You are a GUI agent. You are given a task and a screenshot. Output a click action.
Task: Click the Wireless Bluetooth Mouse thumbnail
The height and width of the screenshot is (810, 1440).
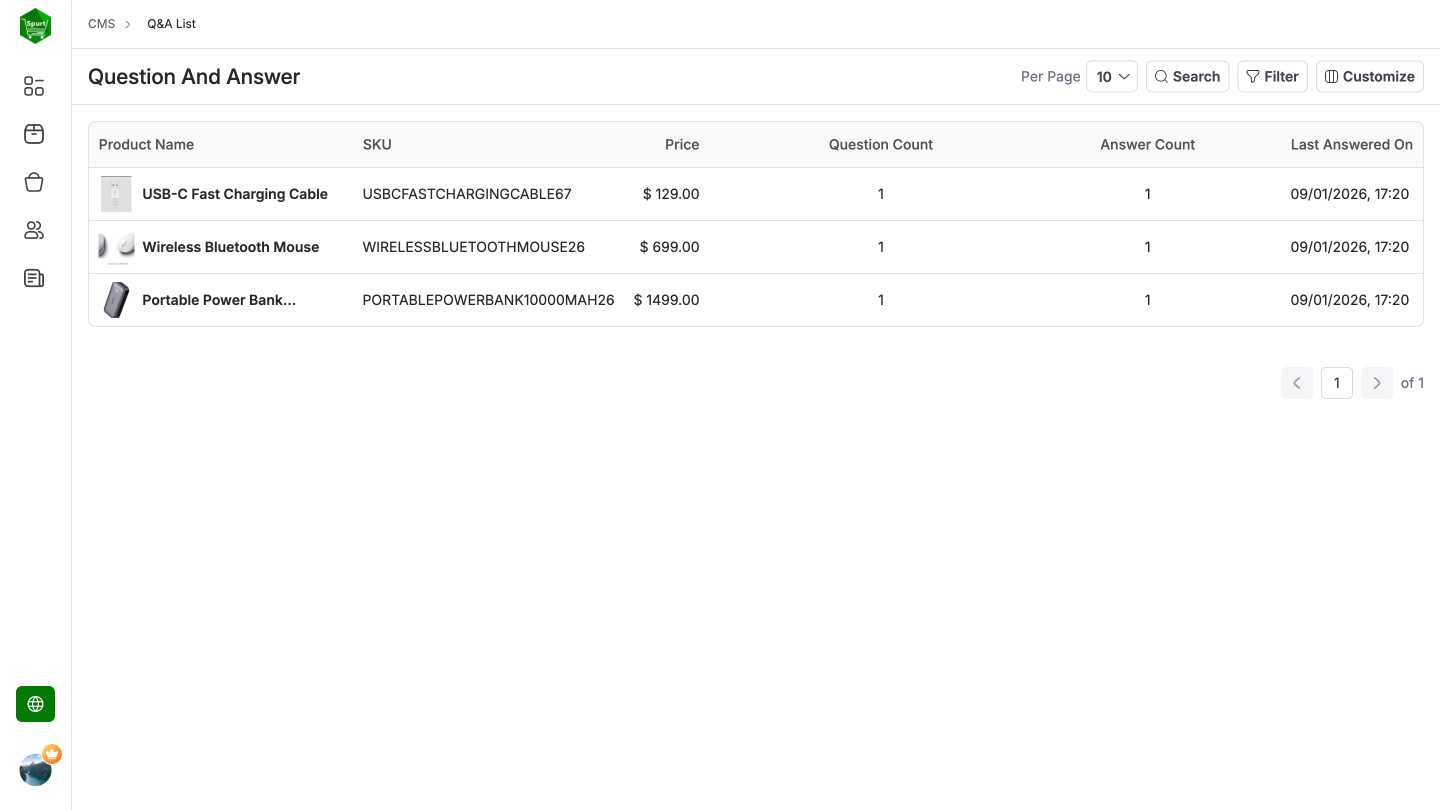point(115,247)
